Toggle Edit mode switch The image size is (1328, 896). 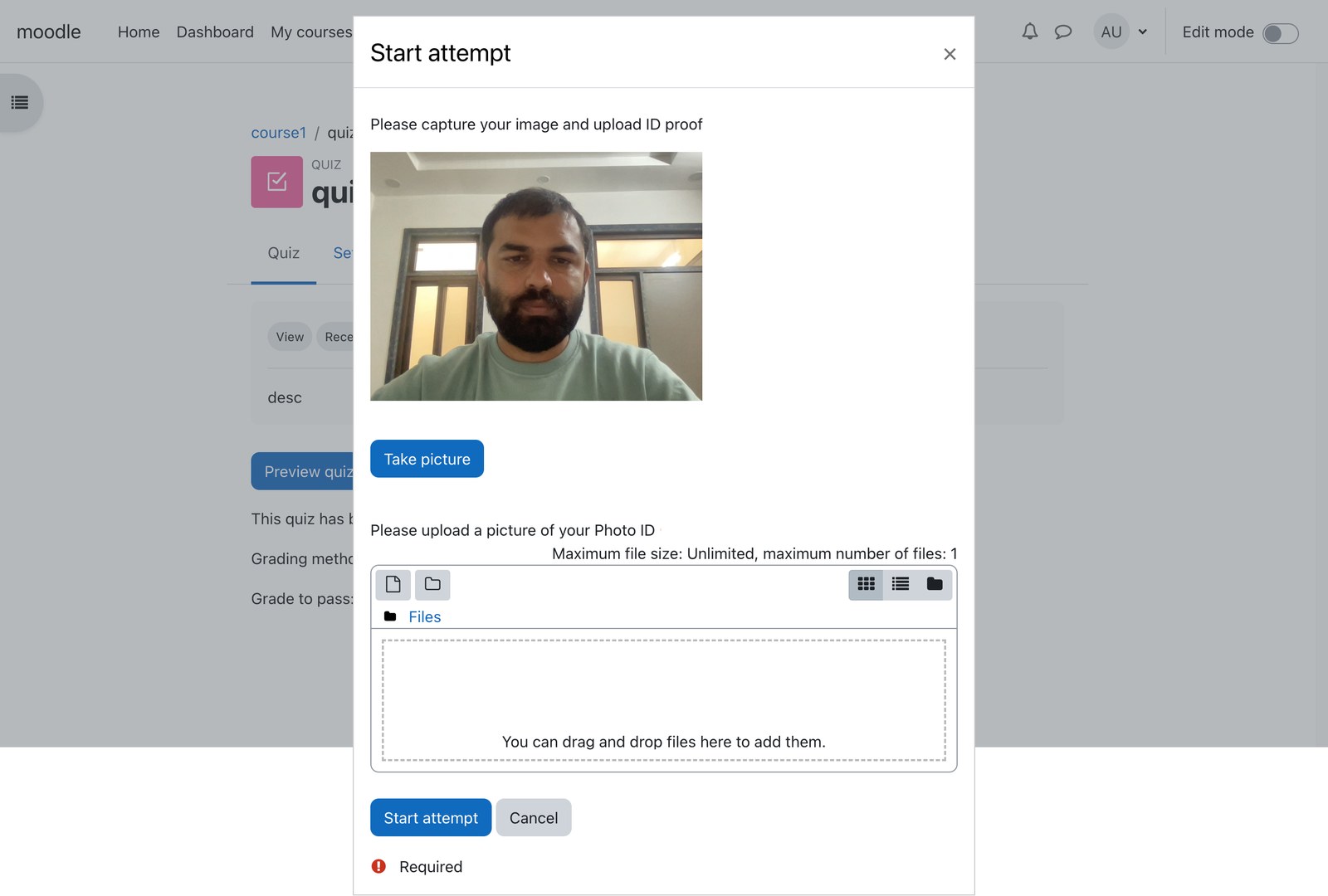click(1280, 33)
